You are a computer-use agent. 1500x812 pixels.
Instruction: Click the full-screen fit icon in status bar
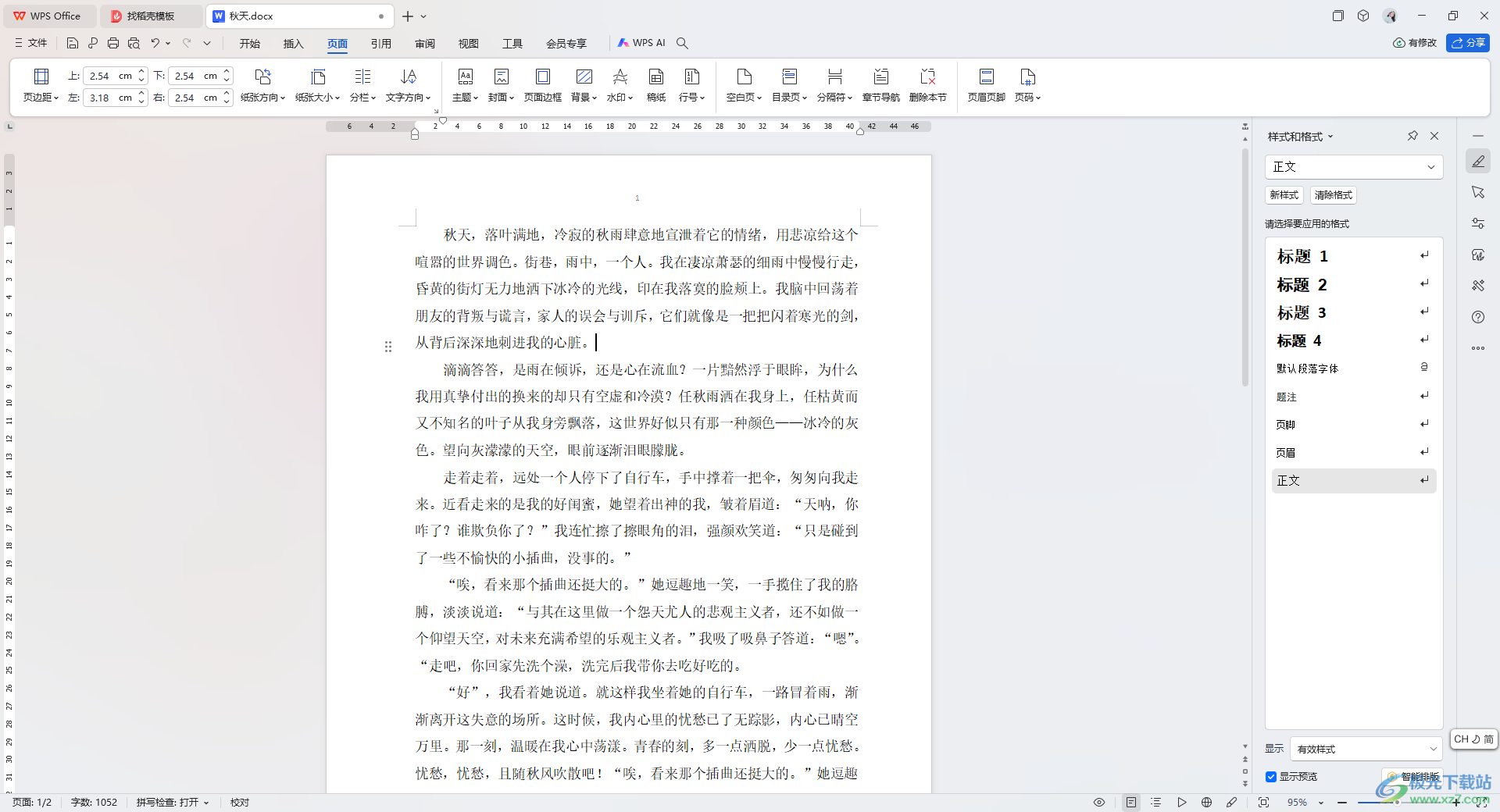(x=1263, y=802)
